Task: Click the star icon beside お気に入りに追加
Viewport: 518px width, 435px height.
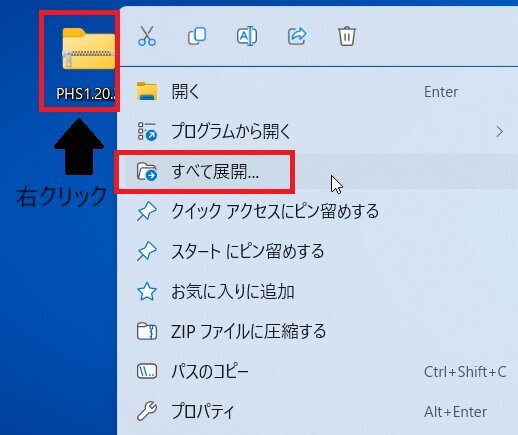Action: tap(147, 291)
